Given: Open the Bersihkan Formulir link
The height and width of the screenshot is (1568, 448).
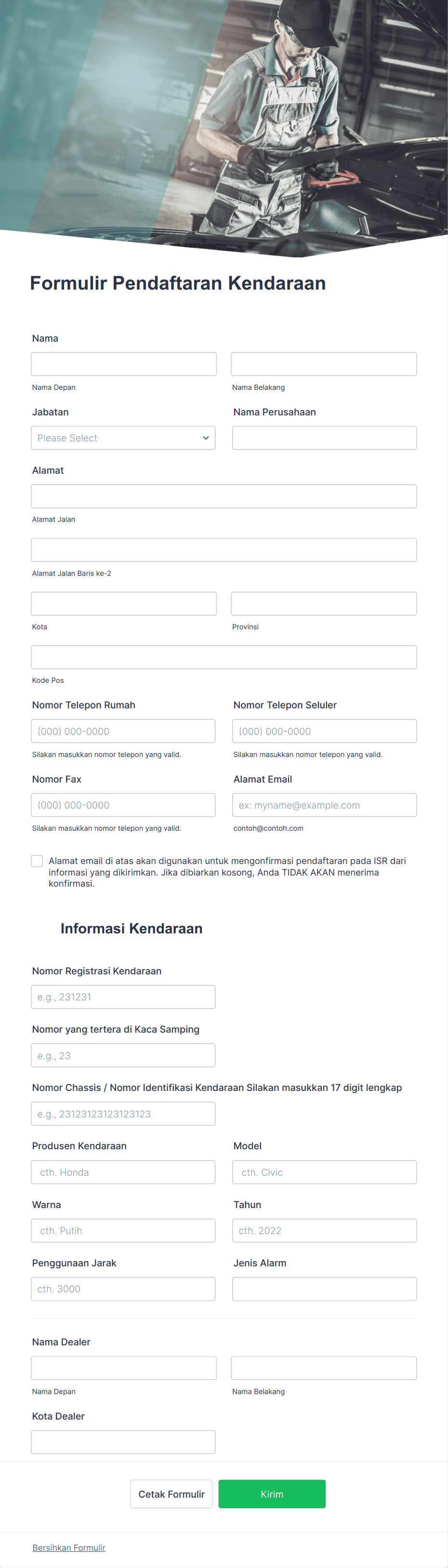Looking at the screenshot, I should [69, 1547].
